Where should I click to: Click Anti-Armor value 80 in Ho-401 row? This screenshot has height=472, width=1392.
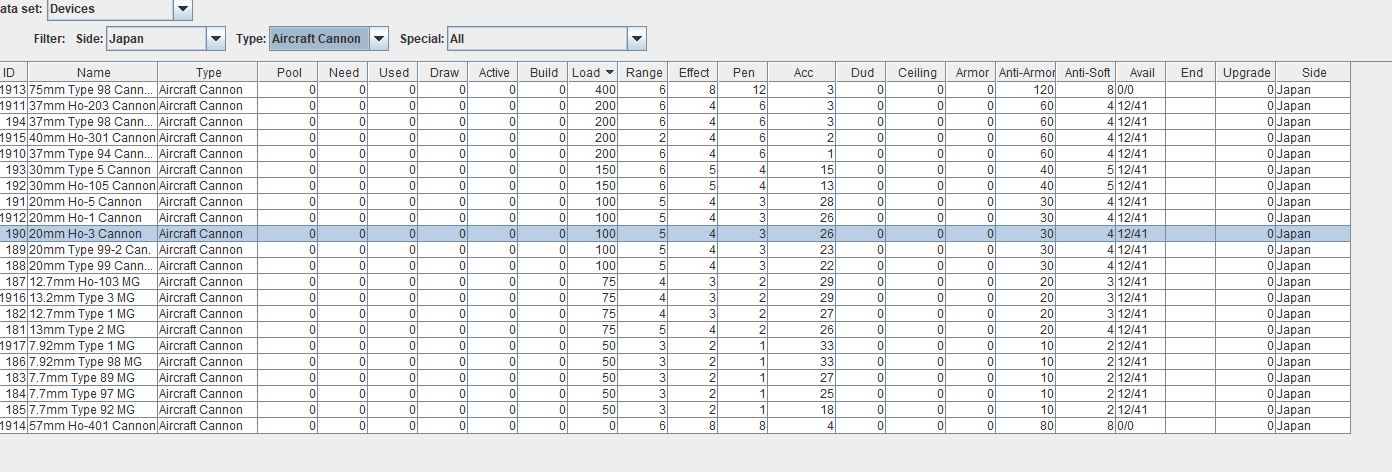coord(1026,426)
